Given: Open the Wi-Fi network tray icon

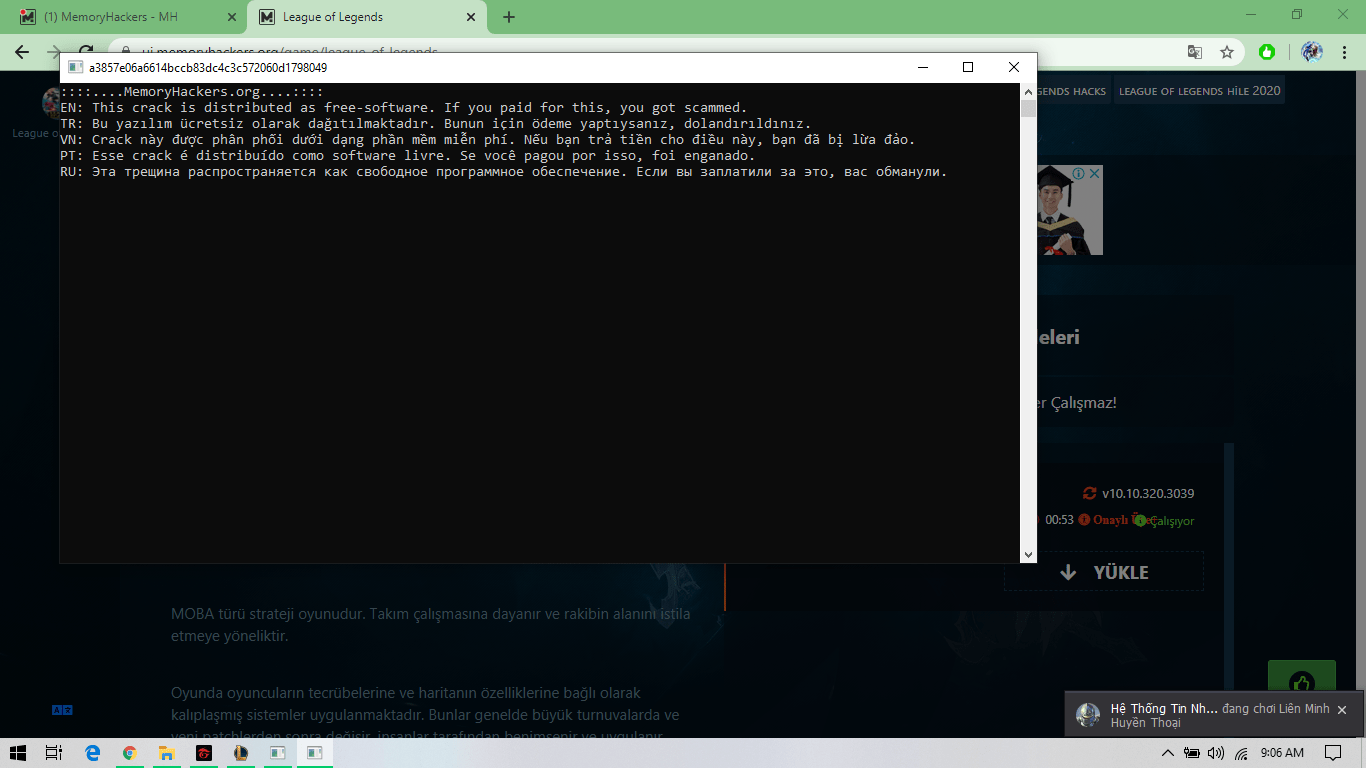Looking at the screenshot, I should (x=1241, y=753).
